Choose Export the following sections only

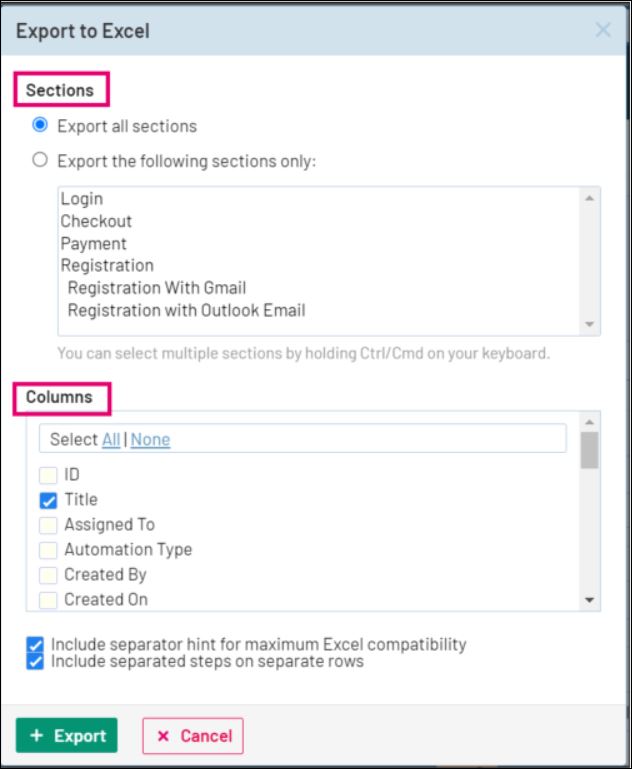point(40,160)
